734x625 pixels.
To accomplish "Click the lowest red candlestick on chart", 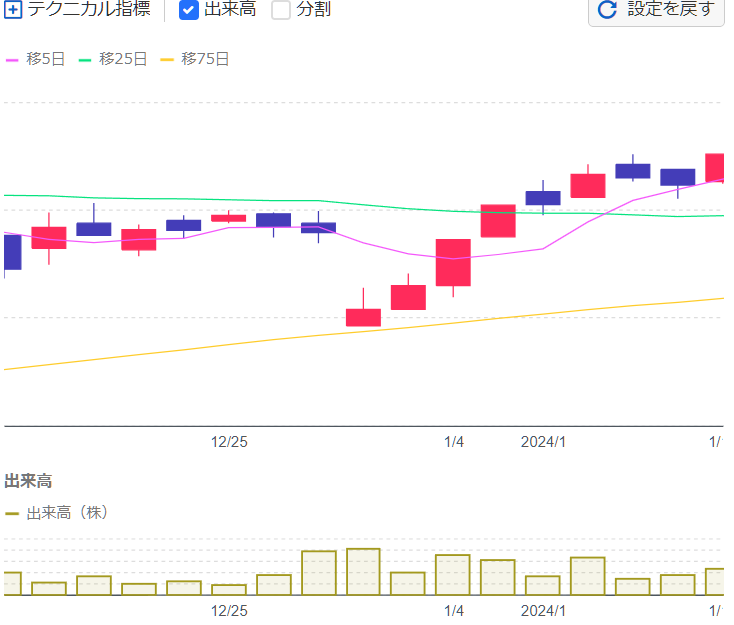I will 363,317.
